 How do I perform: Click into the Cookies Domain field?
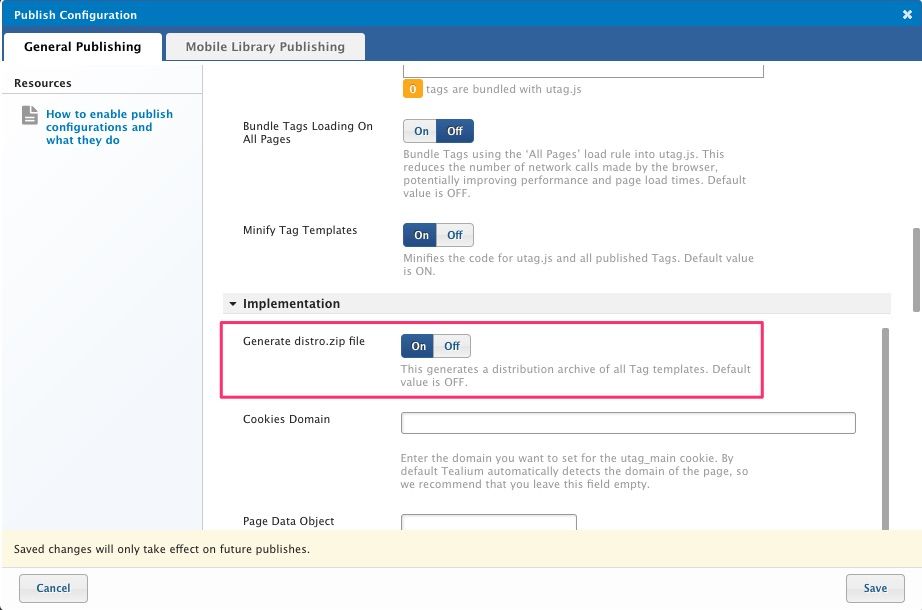(x=628, y=423)
